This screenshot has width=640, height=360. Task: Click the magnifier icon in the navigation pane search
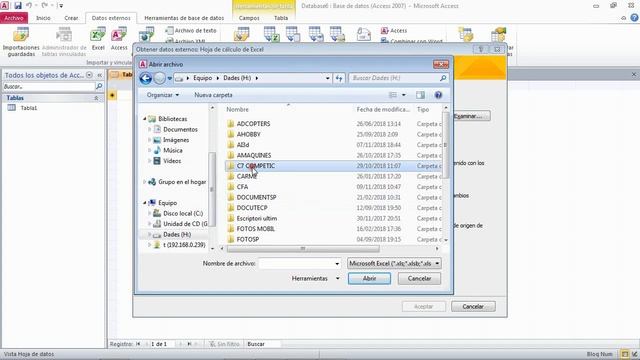[x=99, y=87]
